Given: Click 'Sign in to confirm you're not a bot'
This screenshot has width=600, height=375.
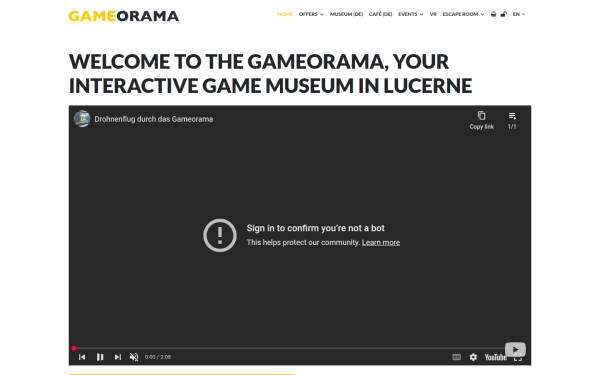Looking at the screenshot, I should [x=315, y=228].
